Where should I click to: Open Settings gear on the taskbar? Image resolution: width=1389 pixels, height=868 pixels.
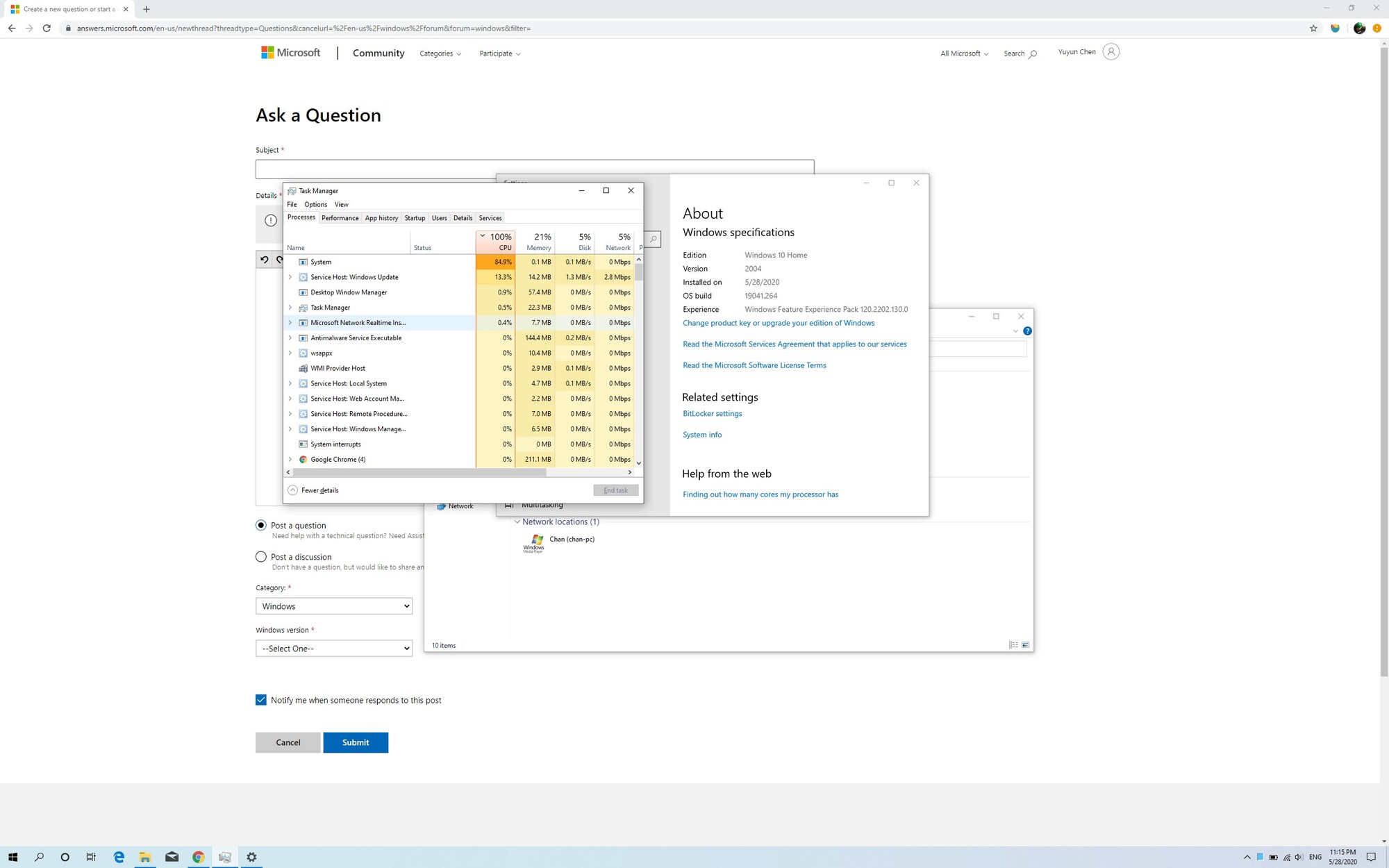coord(251,857)
